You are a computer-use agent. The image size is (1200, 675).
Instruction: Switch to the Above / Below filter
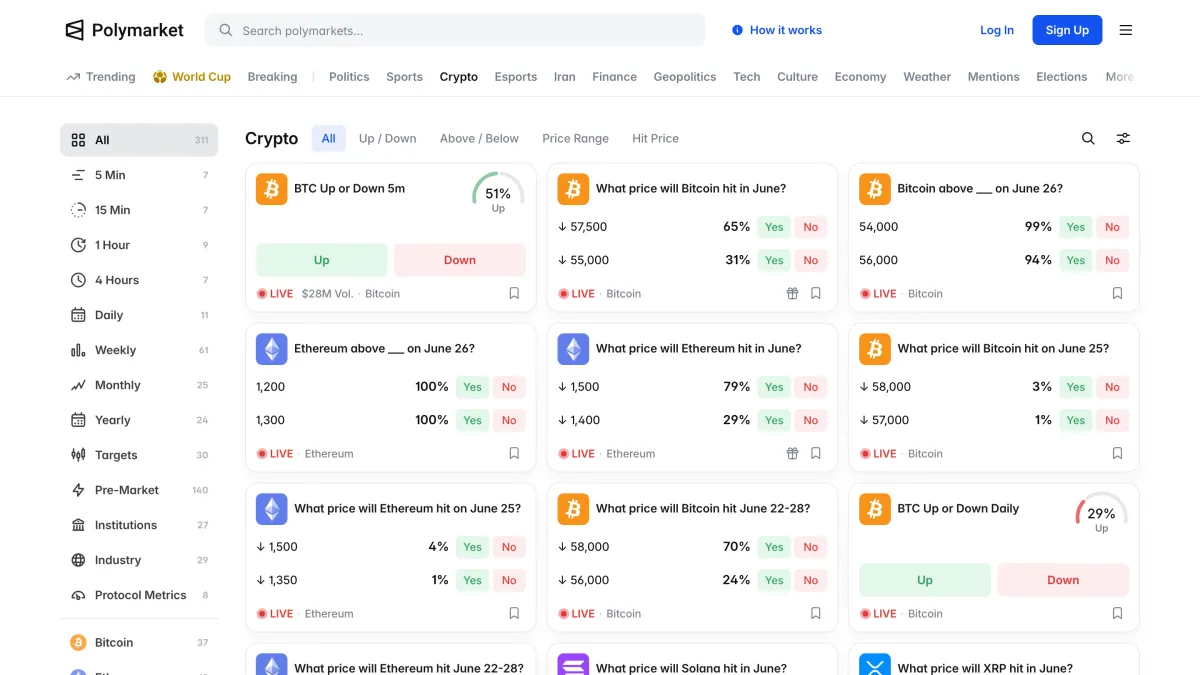tap(479, 139)
